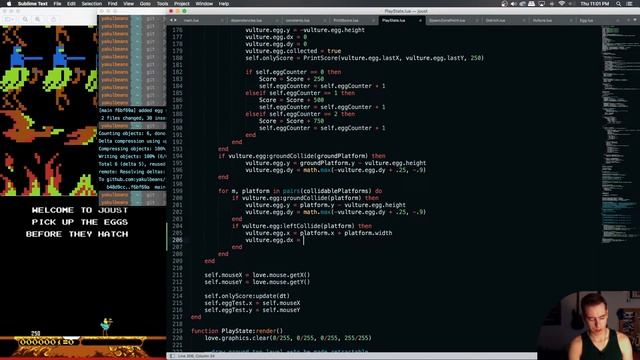This screenshot has height=360, width=640.
Task: Open the Find menu
Action: pos(112,4)
